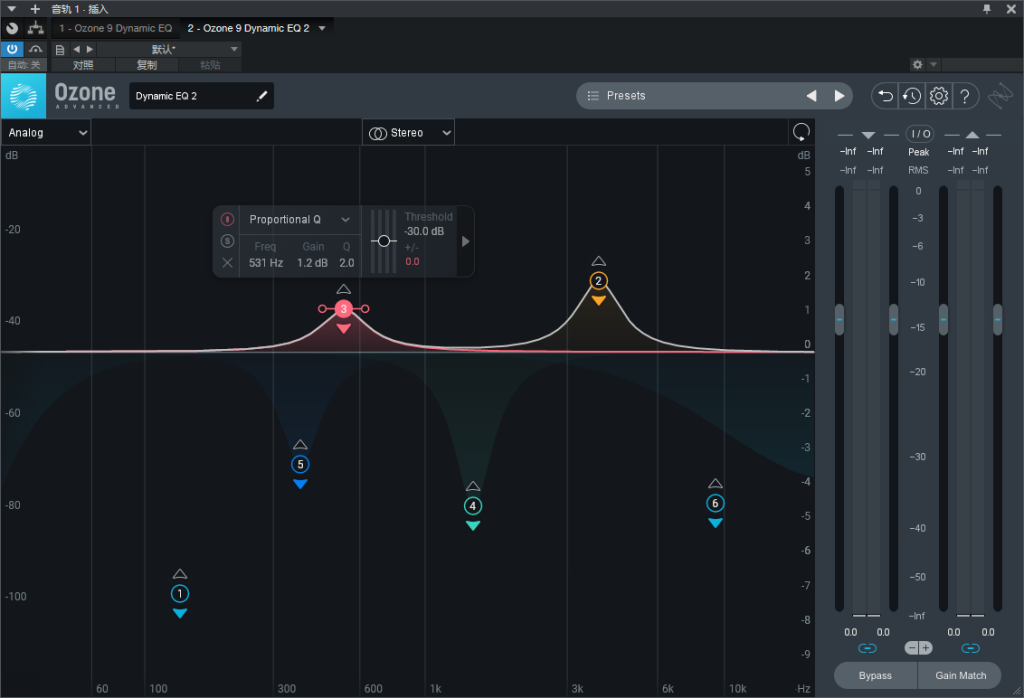The image size is (1024, 698).
Task: Select EQ band node 2
Action: 598,281
